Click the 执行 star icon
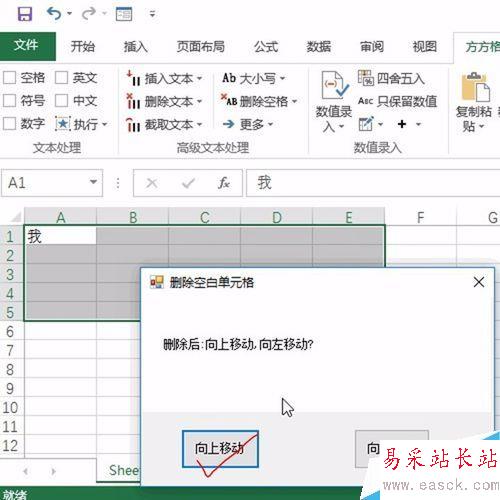Viewport: 500px width, 500px height. [63, 124]
